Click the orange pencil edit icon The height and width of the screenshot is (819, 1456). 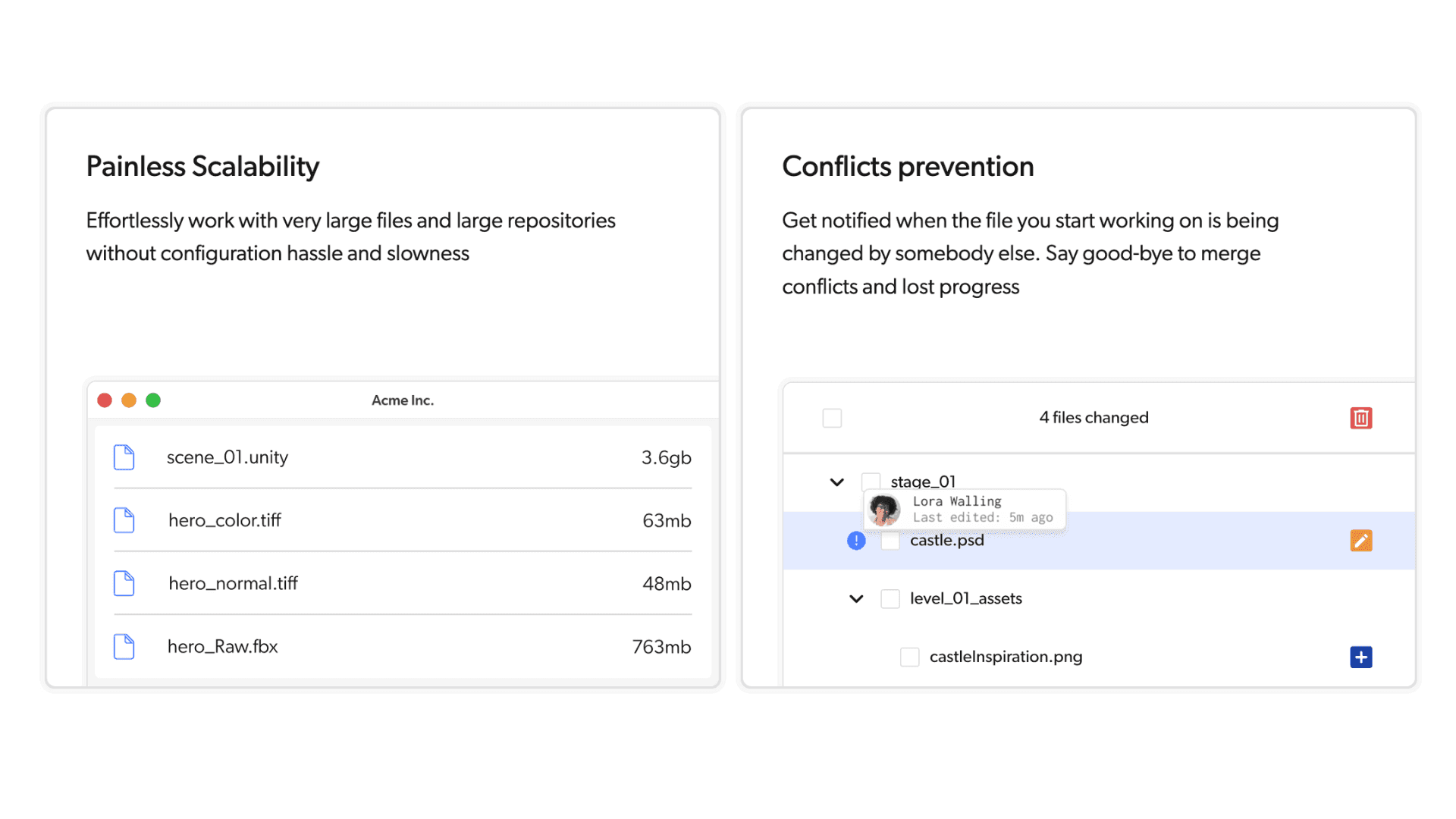click(x=1360, y=541)
